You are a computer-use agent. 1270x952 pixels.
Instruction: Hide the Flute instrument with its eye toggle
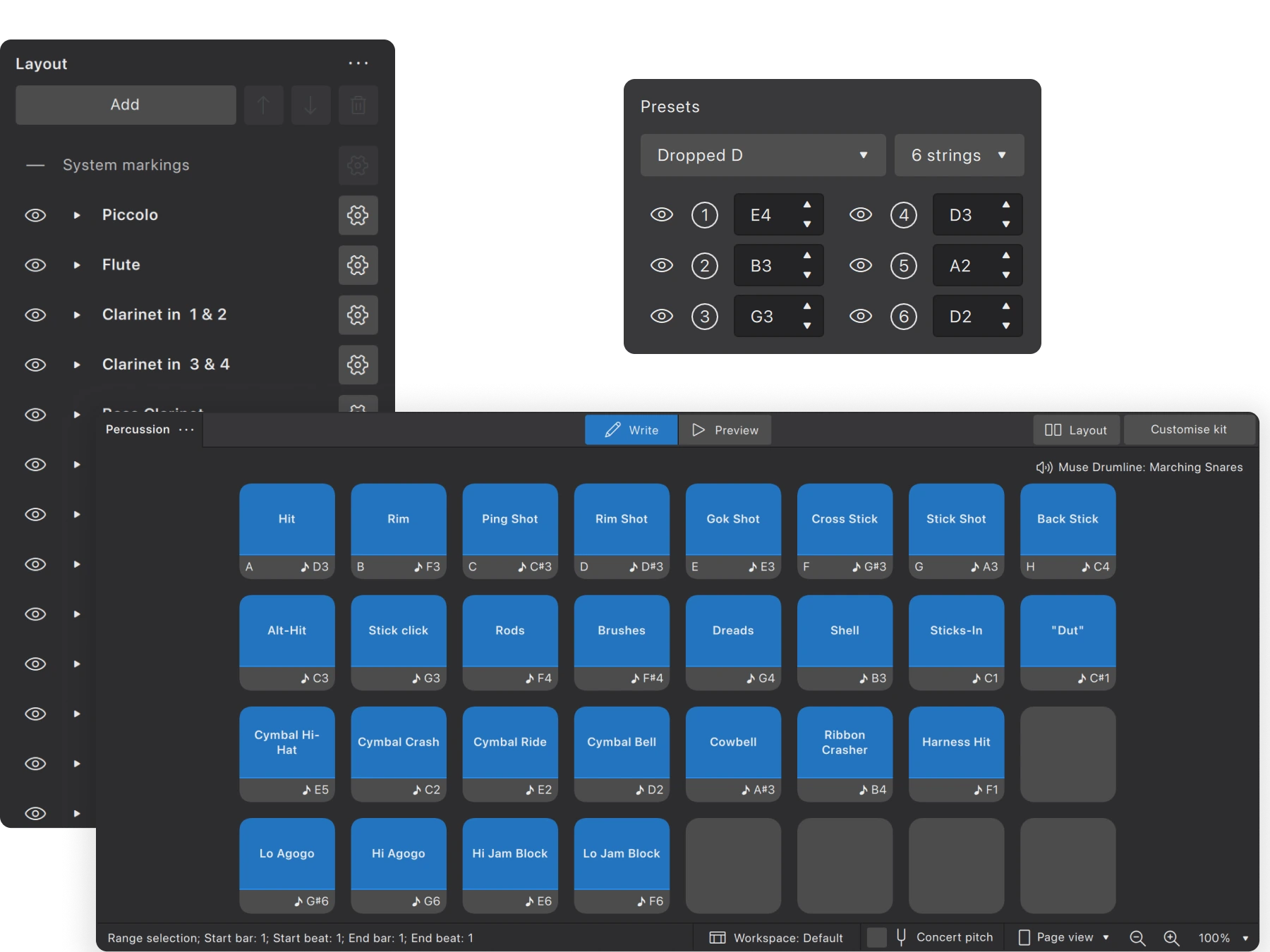tap(36, 265)
